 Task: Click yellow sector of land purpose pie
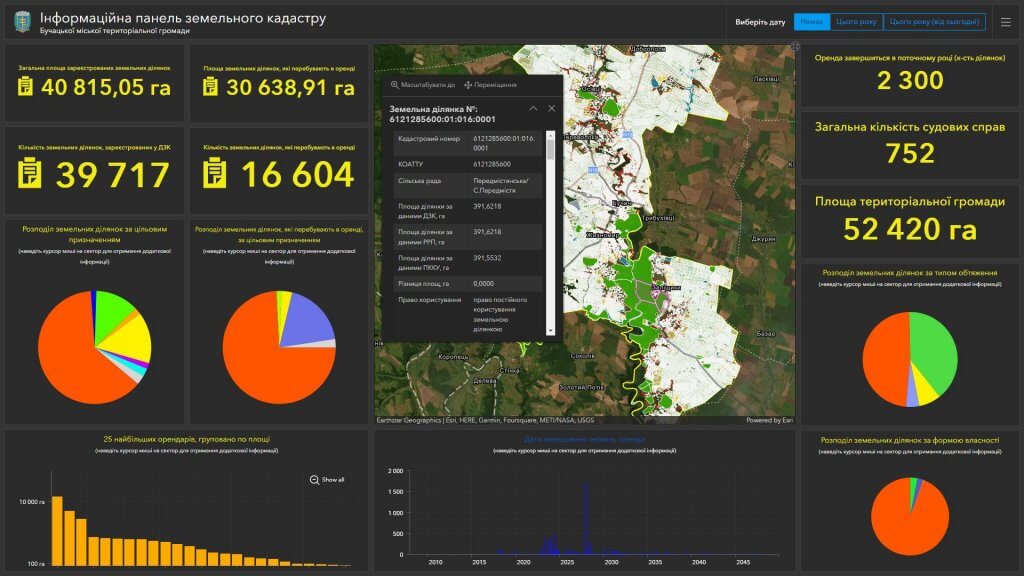pyautogui.click(x=131, y=338)
